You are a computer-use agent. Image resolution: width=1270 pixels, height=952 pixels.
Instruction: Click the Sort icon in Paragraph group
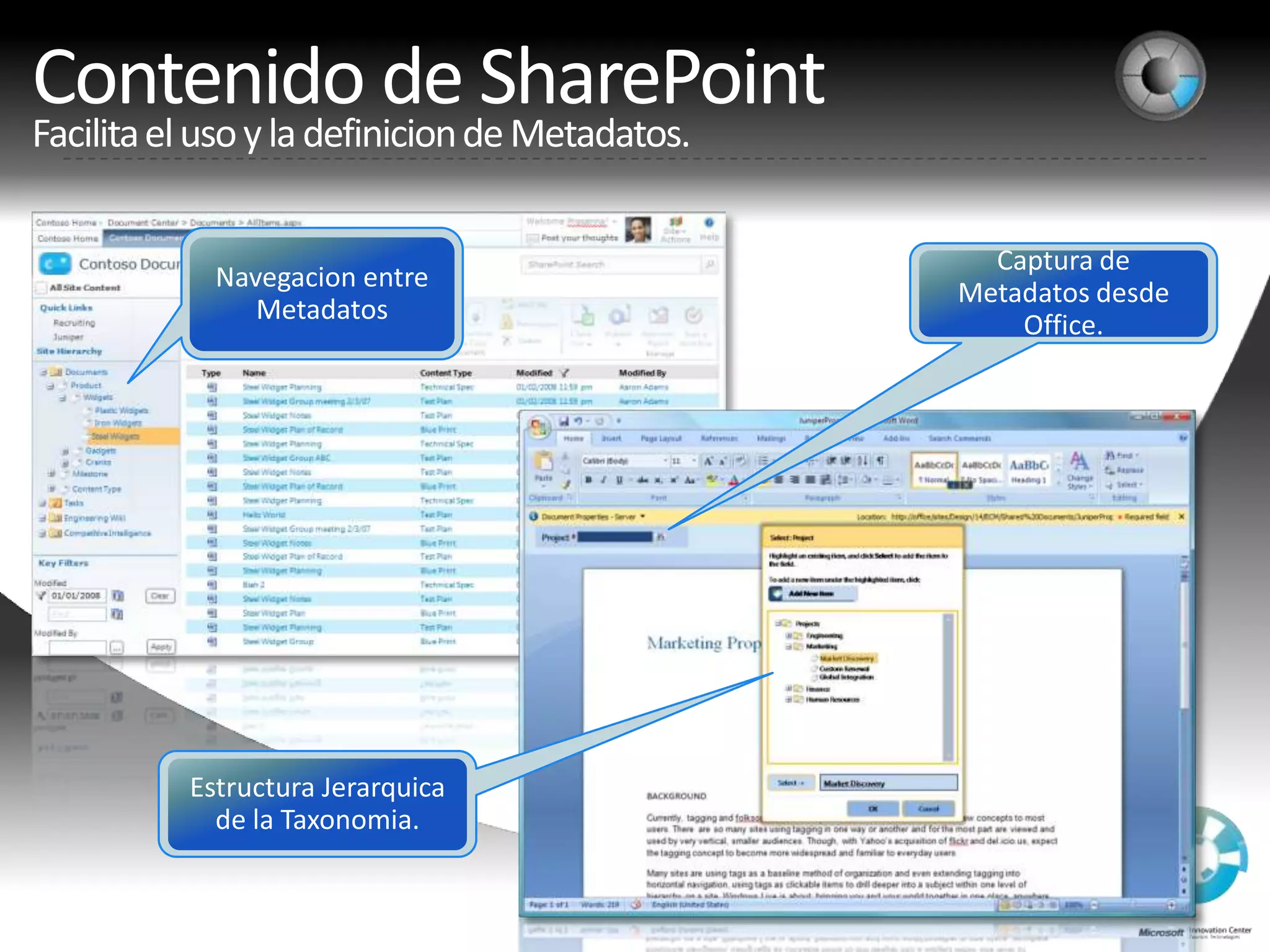[863, 460]
